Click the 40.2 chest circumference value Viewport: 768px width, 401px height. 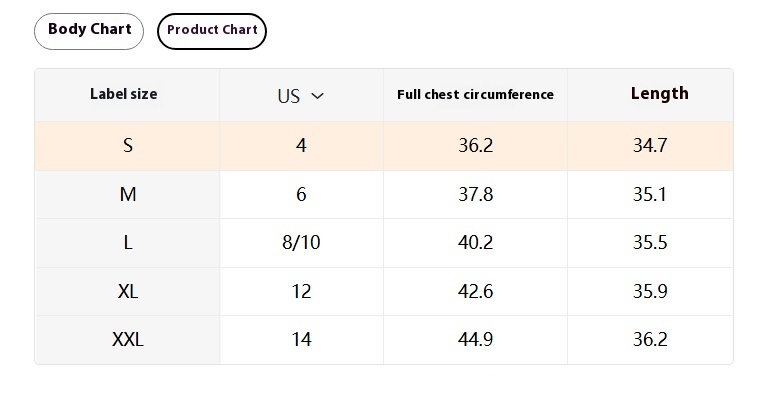[475, 242]
